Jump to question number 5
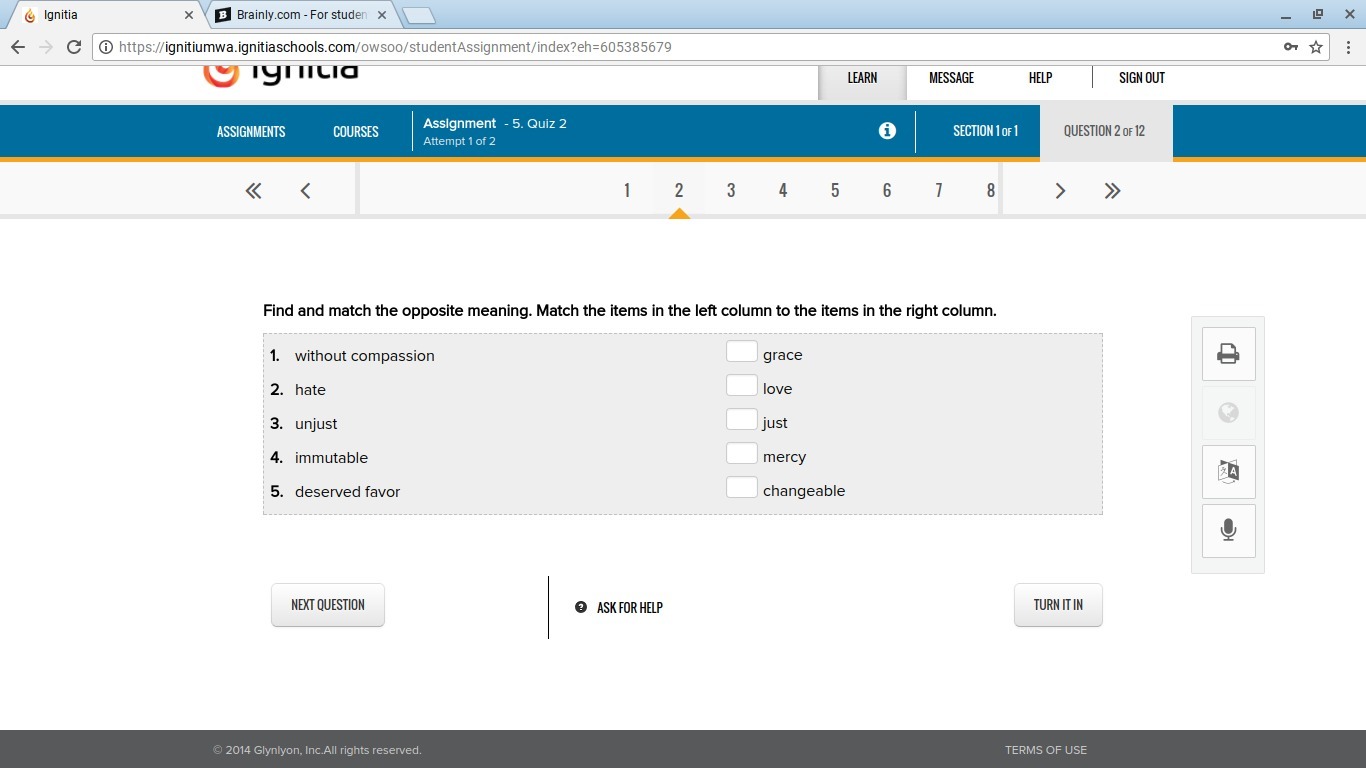 pos(835,191)
